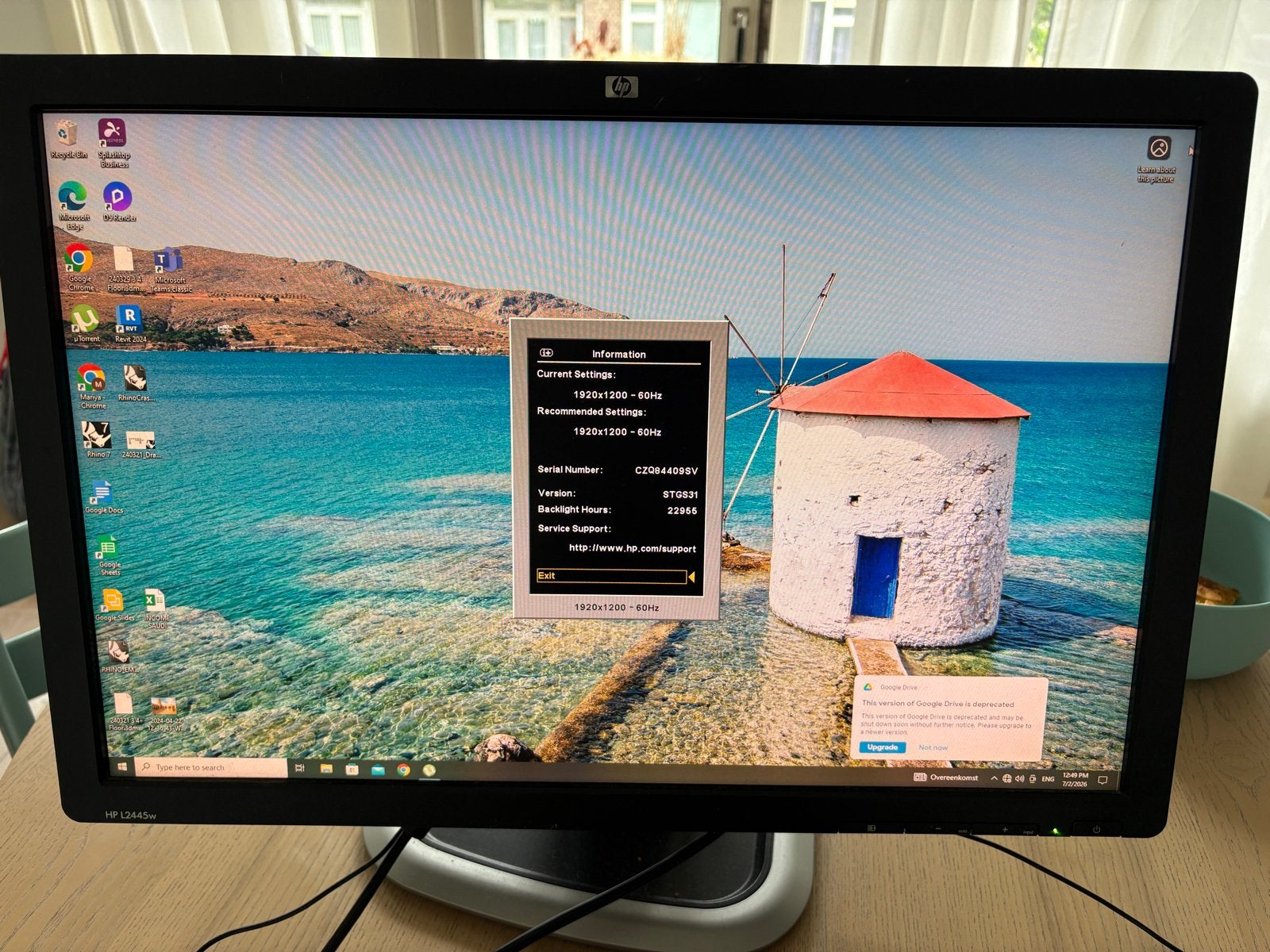Open File Explorer from the taskbar
Image resolution: width=1270 pixels, height=952 pixels.
pos(325,769)
